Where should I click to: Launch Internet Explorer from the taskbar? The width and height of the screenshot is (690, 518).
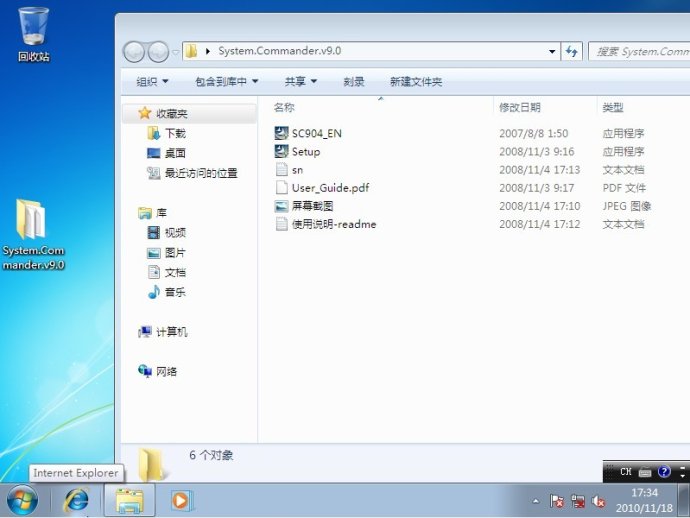coord(77,500)
